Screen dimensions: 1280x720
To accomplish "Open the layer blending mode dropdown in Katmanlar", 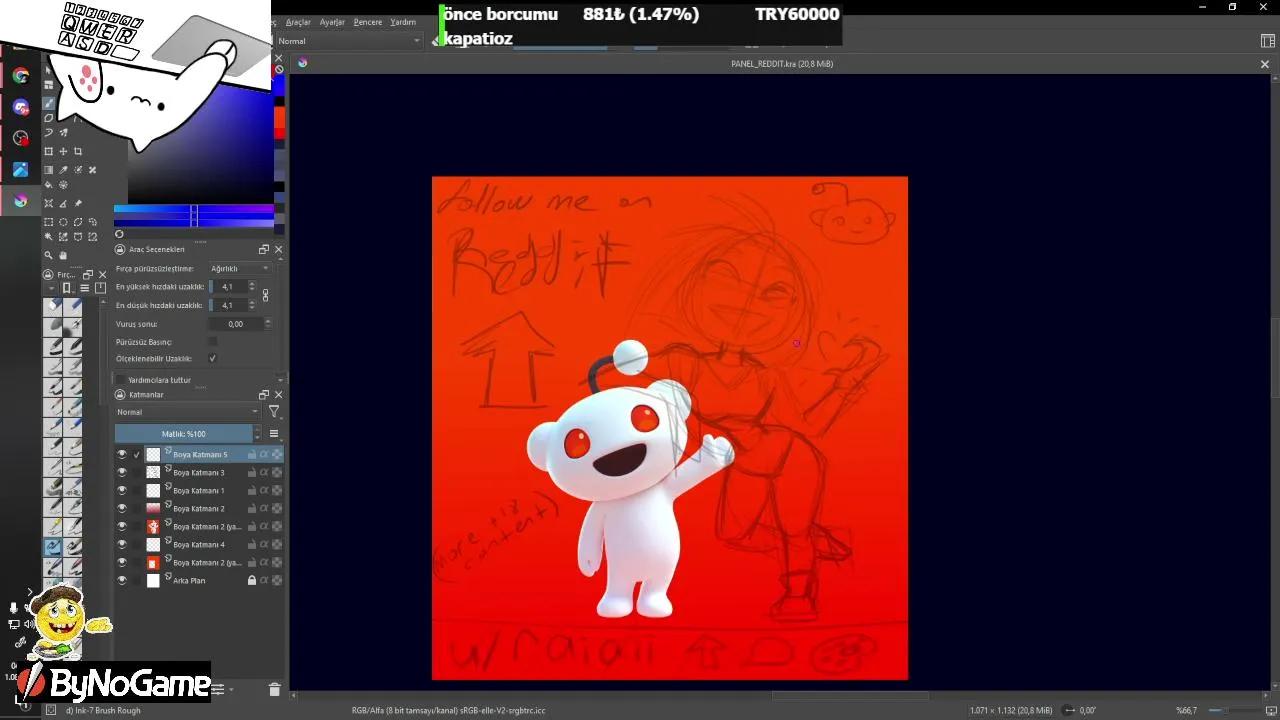I will pyautogui.click(x=188, y=412).
